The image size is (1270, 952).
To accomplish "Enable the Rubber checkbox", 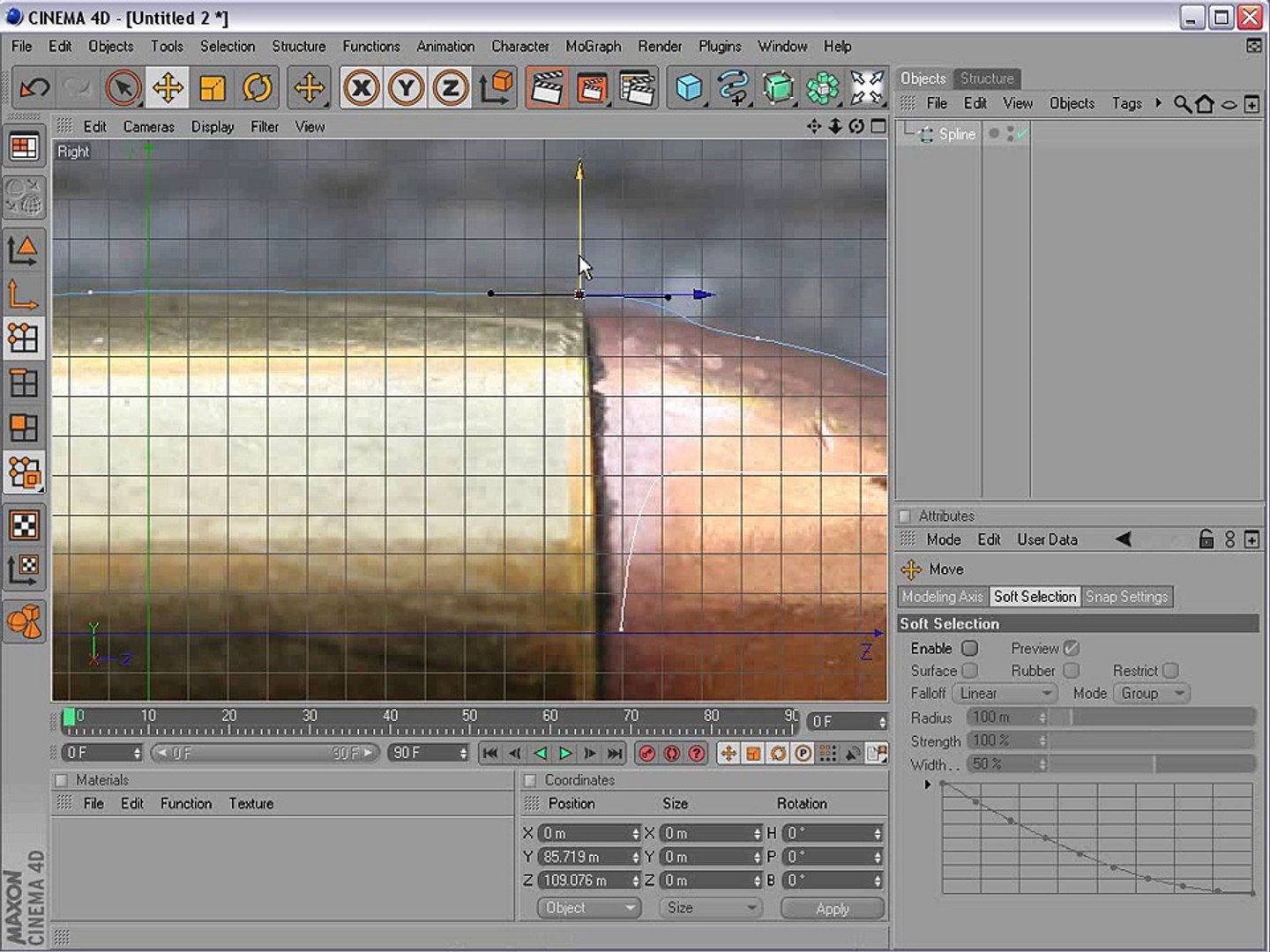I will pos(1072,671).
